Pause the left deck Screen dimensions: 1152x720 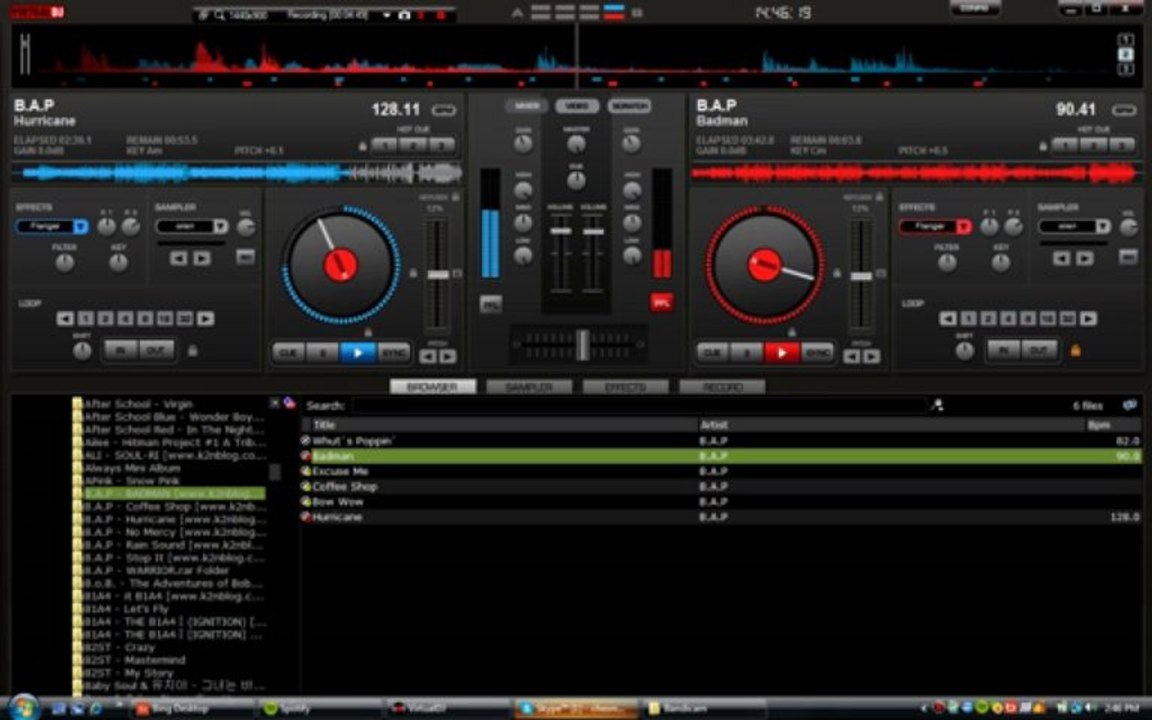click(323, 353)
